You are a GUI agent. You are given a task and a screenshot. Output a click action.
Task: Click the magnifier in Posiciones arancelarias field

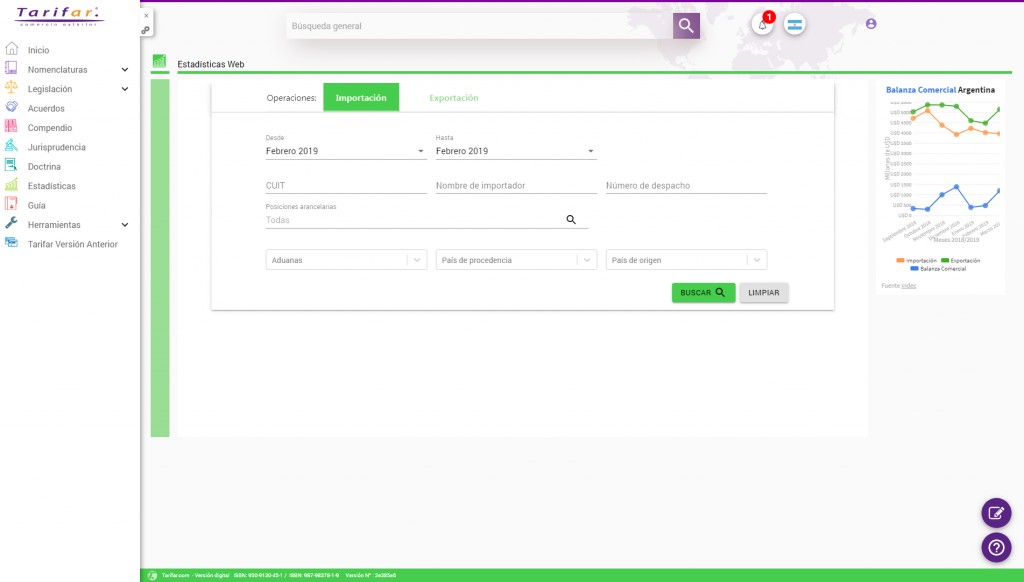[x=571, y=219]
